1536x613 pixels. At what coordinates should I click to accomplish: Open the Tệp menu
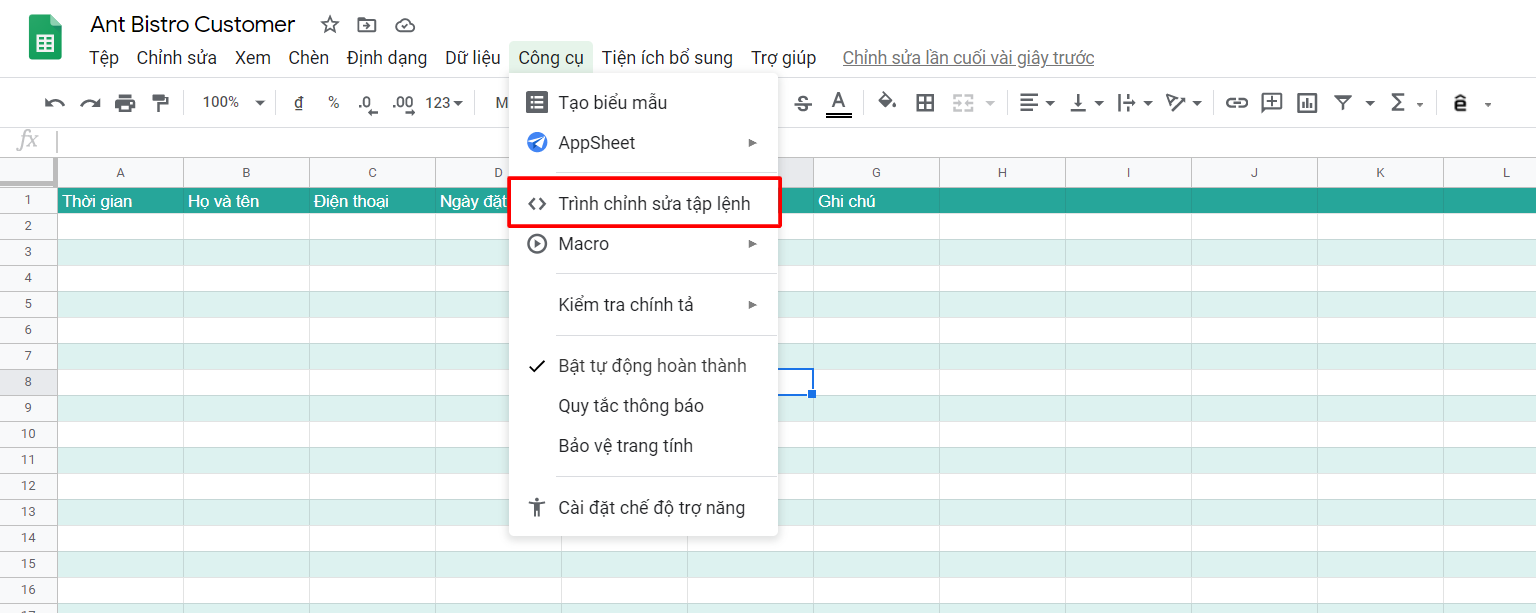point(104,58)
